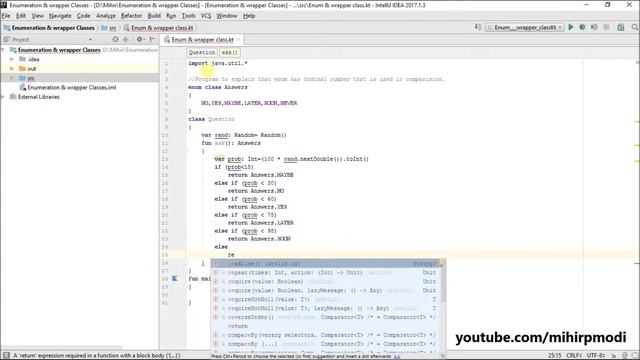Image resolution: width=640 pixels, height=360 pixels.
Task: Open the VCS menu
Action: point(206,16)
